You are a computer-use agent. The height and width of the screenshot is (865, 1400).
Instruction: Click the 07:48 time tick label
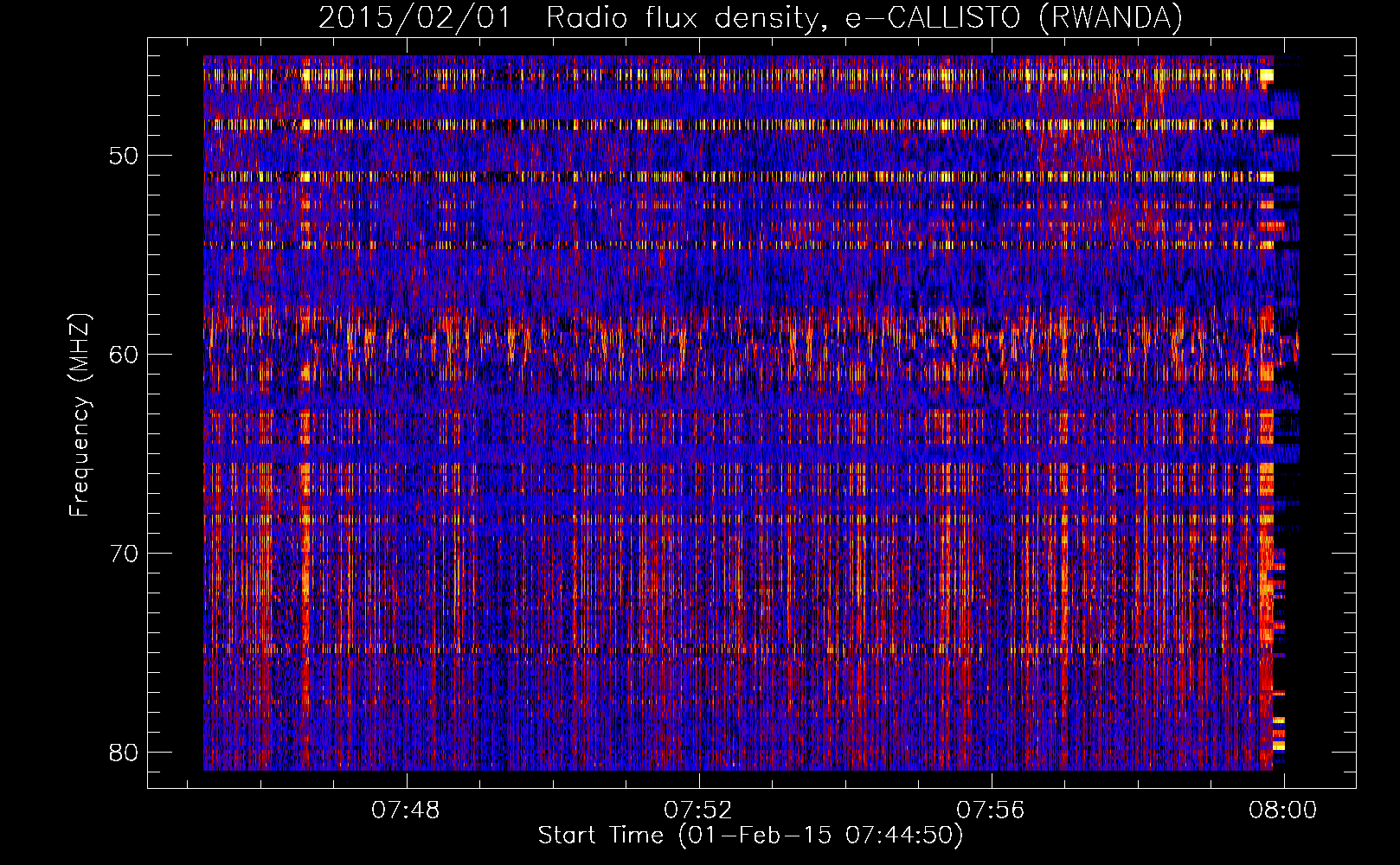click(x=406, y=811)
